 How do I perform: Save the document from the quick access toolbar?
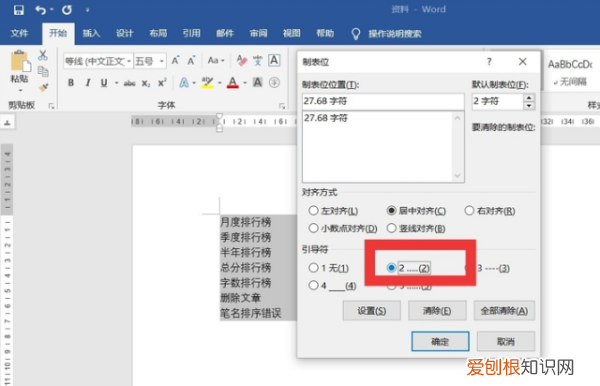pyautogui.click(x=18, y=10)
